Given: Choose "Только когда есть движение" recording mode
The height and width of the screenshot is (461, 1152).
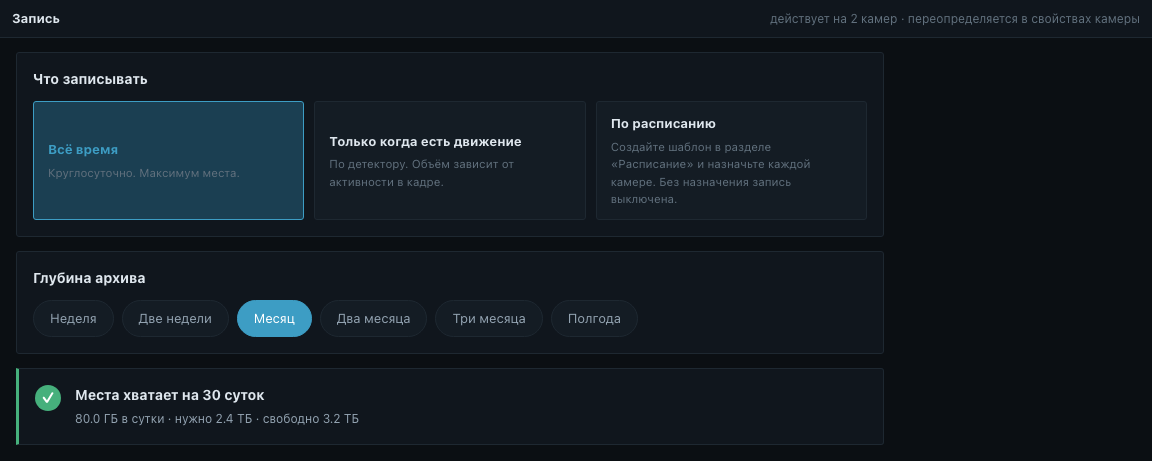Looking at the screenshot, I should click(x=450, y=160).
